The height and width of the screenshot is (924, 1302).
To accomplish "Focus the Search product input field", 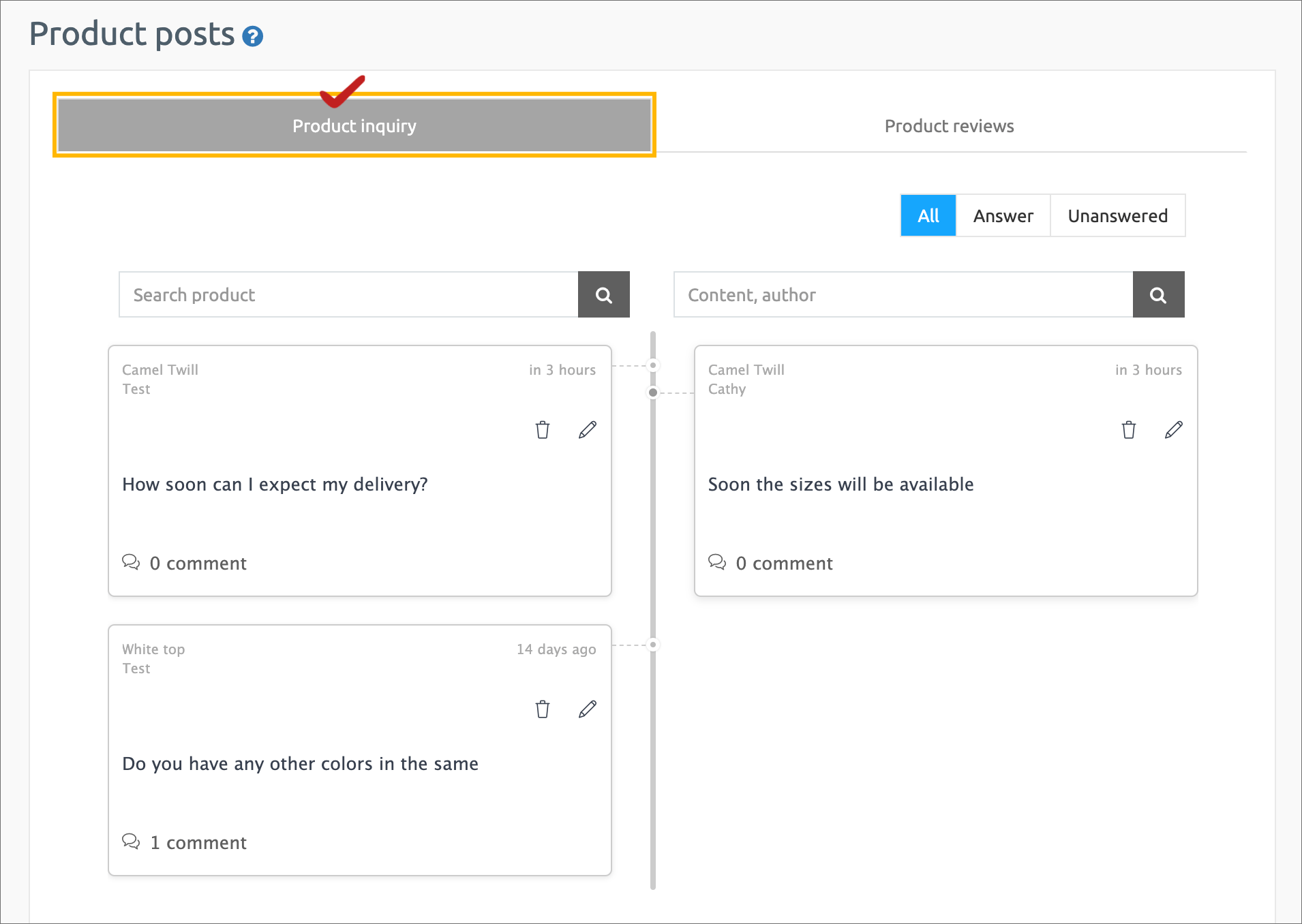I will coord(348,295).
